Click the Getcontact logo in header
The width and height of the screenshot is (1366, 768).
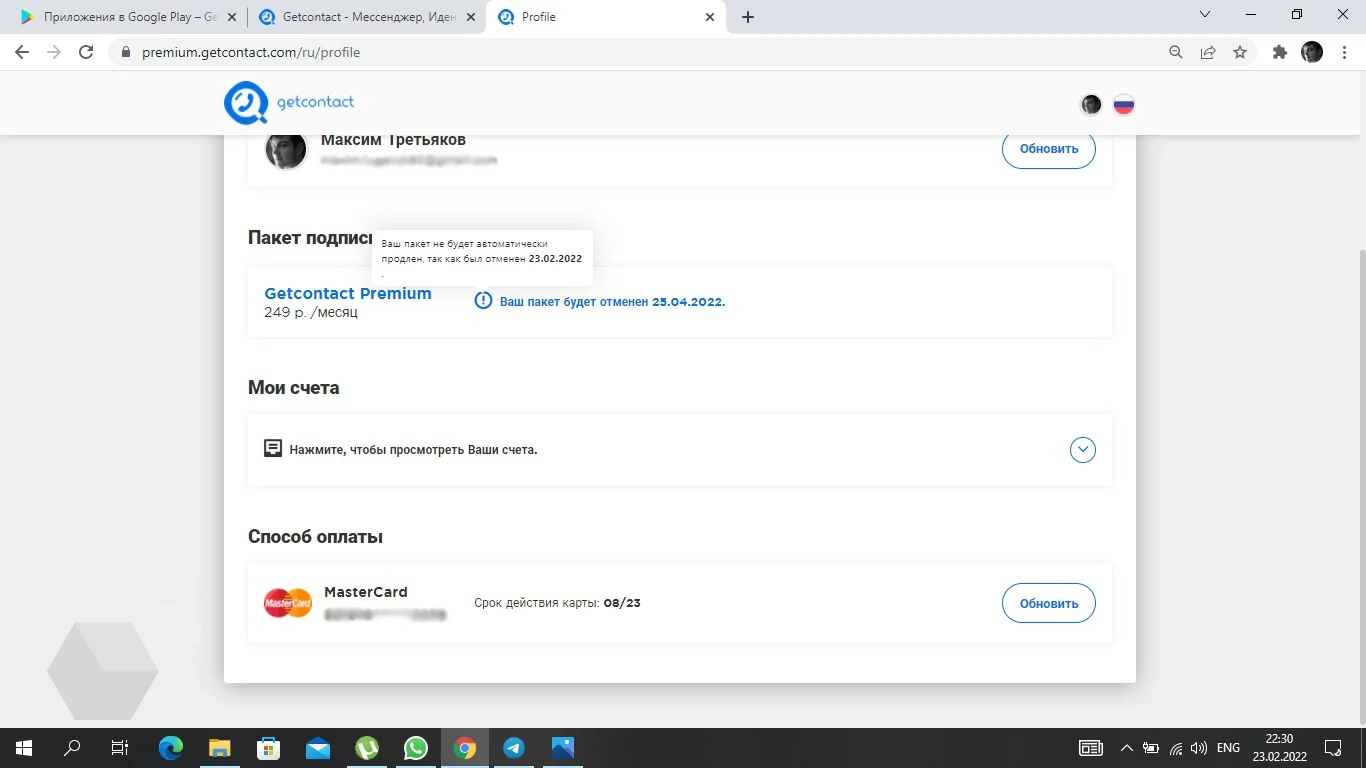tap(289, 102)
